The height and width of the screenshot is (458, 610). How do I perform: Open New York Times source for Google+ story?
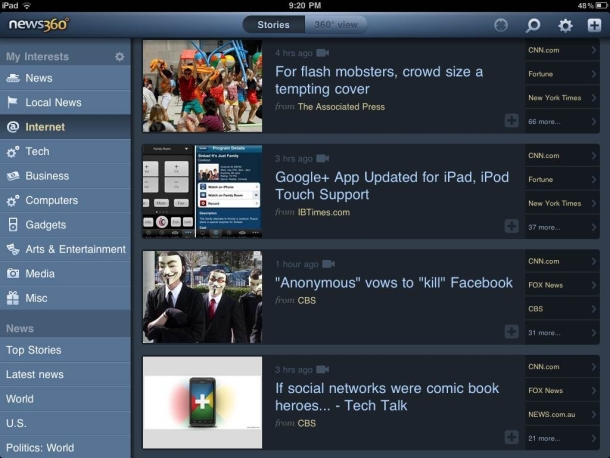pos(562,204)
